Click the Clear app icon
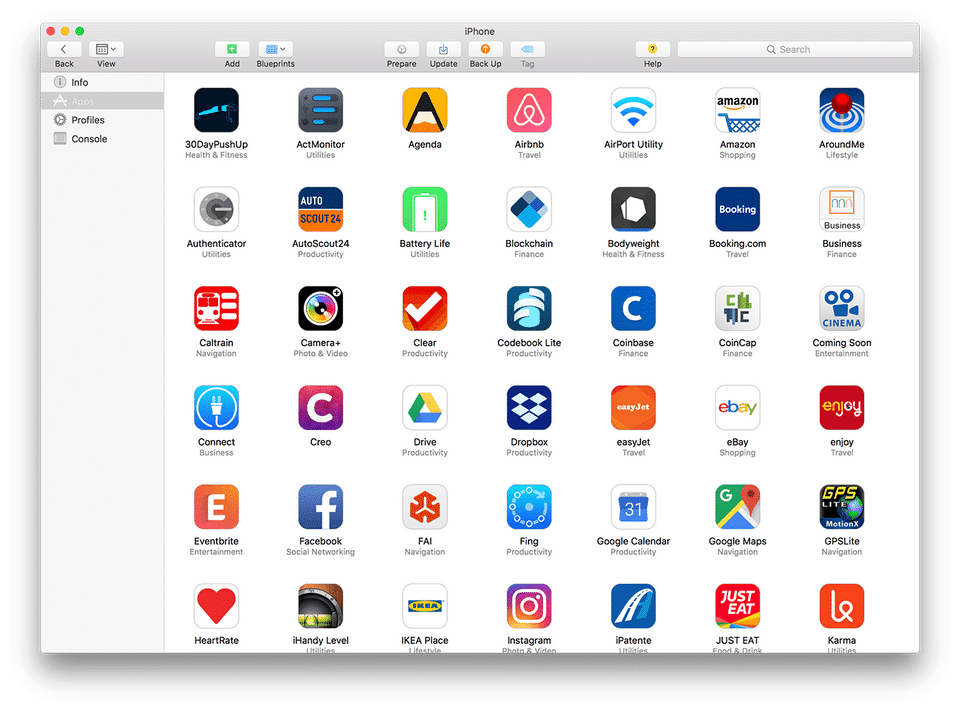Screen dimensions: 960x711 [425, 309]
